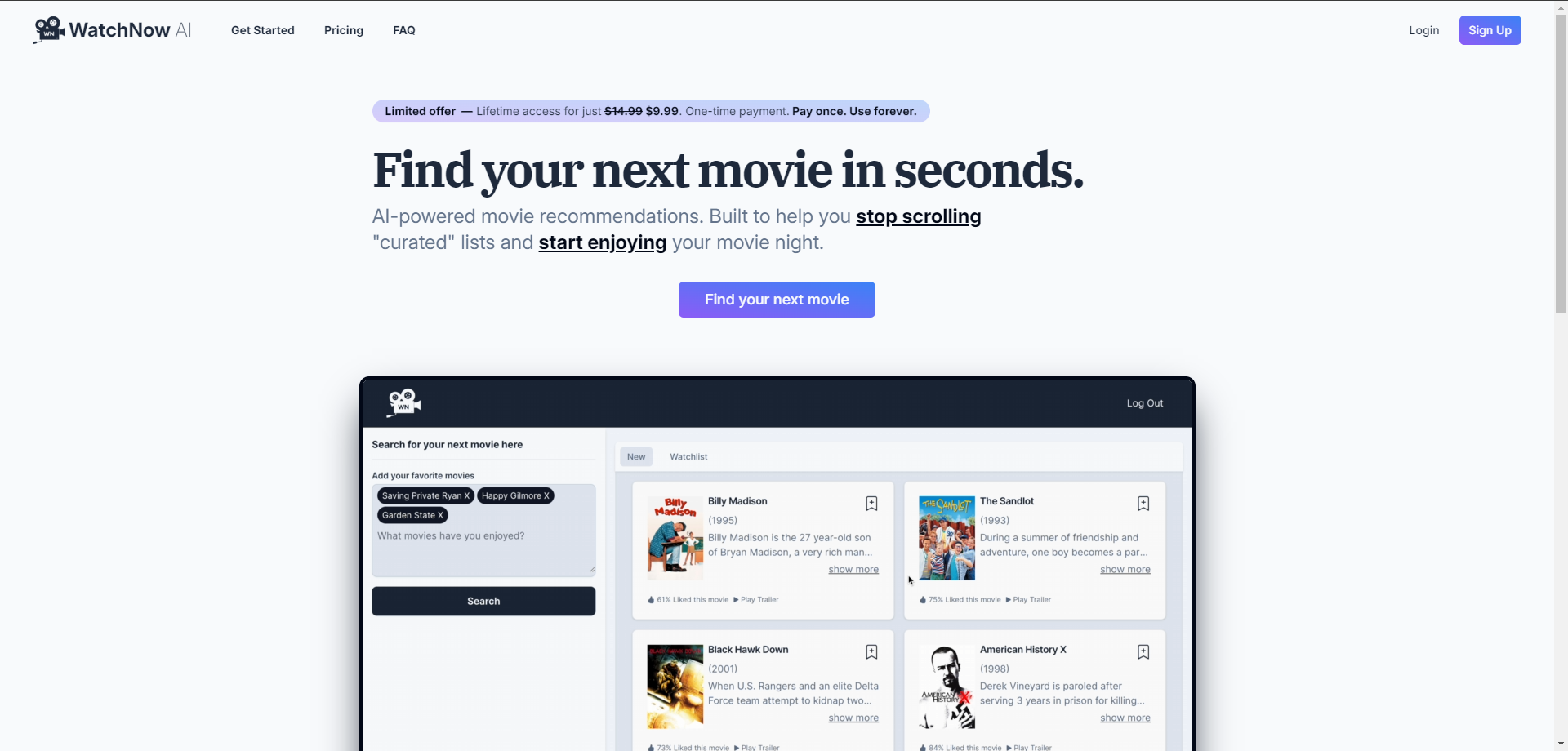The width and height of the screenshot is (1568, 751).
Task: Switch to the Watchlist tab
Action: click(x=688, y=457)
